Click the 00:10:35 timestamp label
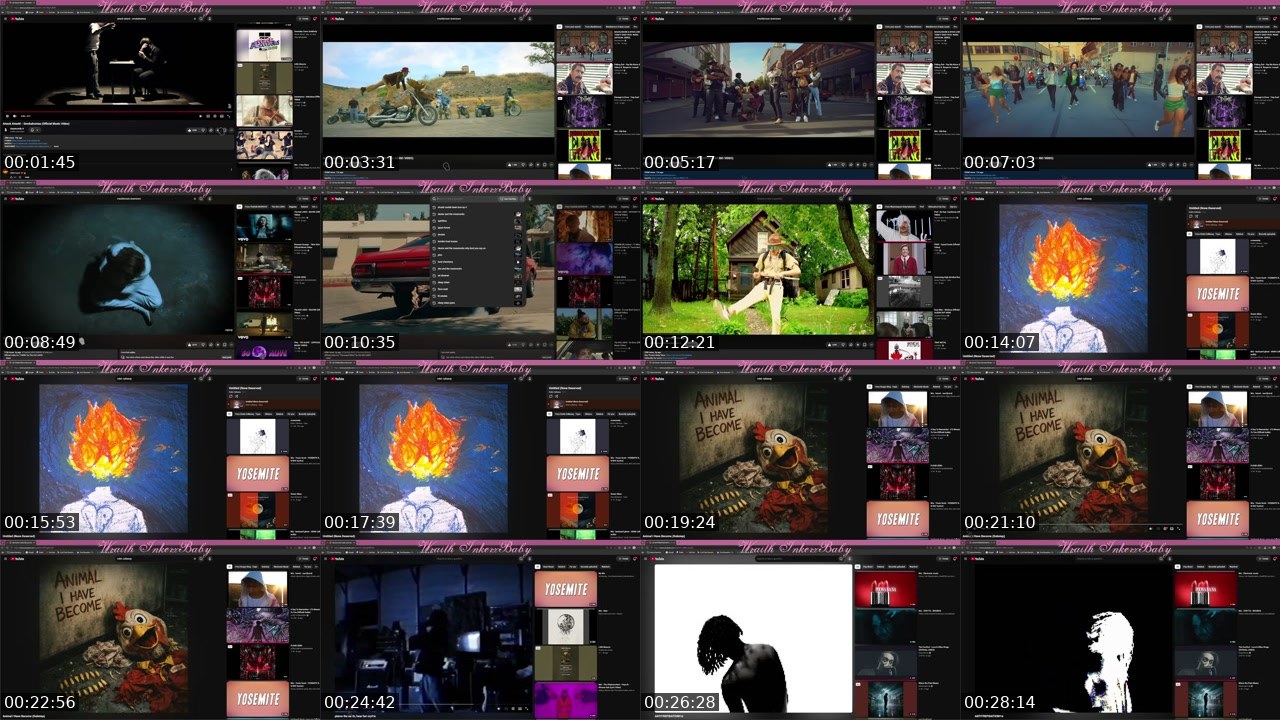Viewport: 1280px width, 720px height. (360, 342)
